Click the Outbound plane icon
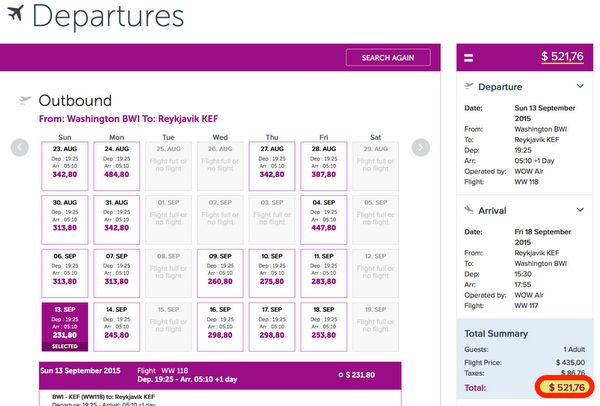Image resolution: width=600 pixels, height=406 pixels. coord(25,101)
